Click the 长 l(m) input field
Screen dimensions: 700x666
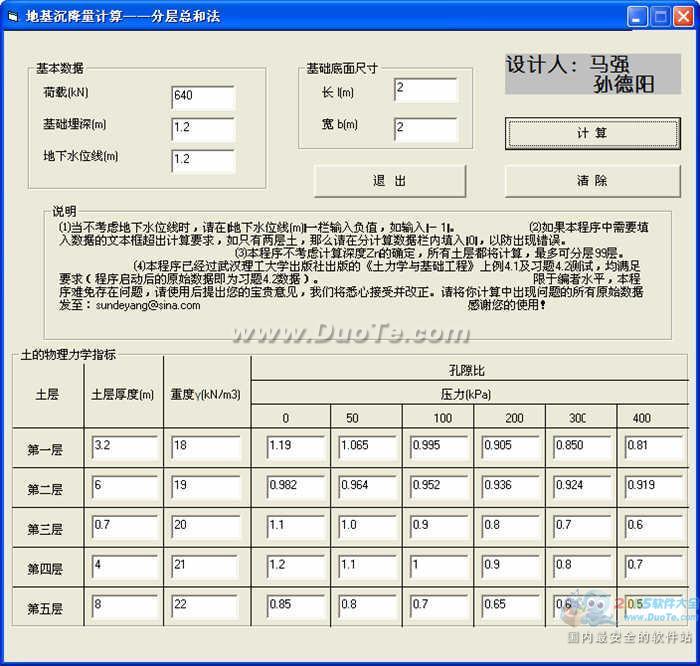tap(426, 90)
